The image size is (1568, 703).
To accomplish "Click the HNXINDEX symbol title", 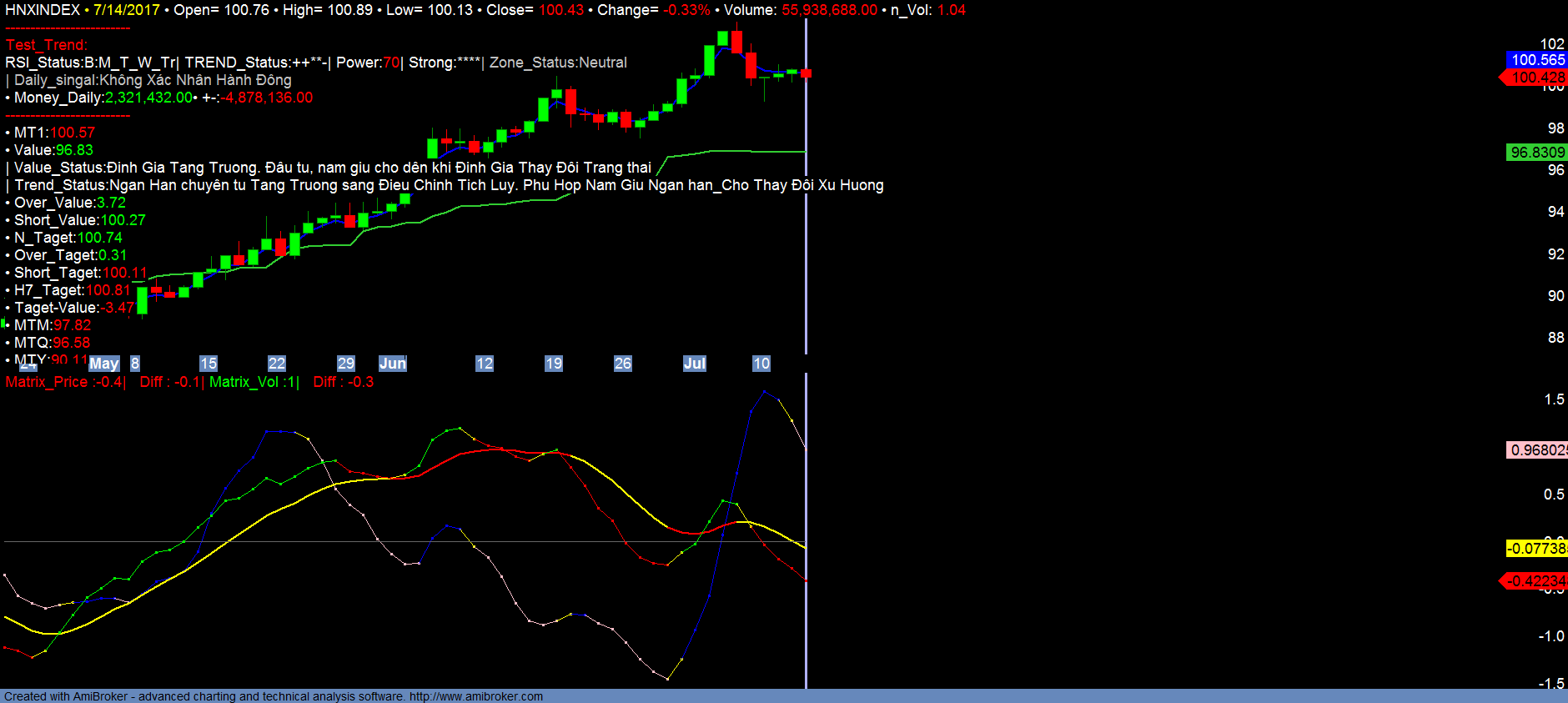I will click(43, 10).
